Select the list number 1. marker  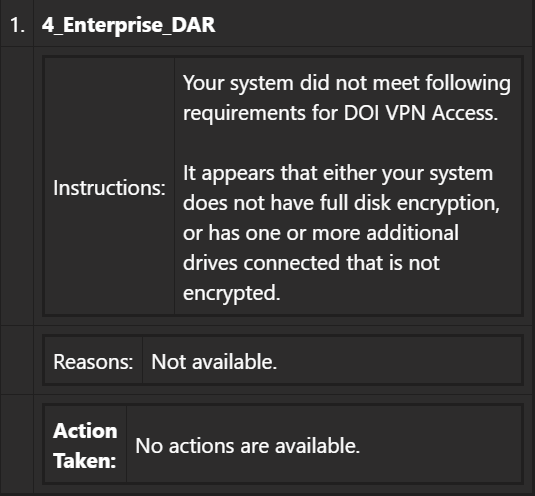(17, 25)
